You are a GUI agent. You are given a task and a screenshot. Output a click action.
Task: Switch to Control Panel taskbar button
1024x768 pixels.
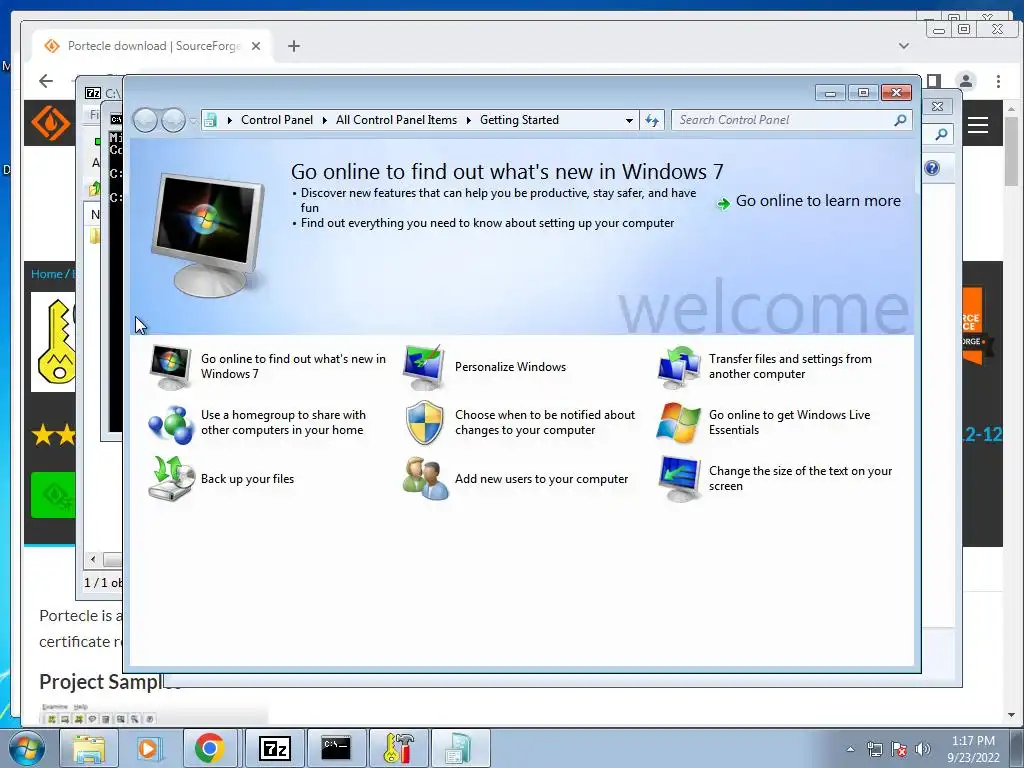[x=460, y=748]
